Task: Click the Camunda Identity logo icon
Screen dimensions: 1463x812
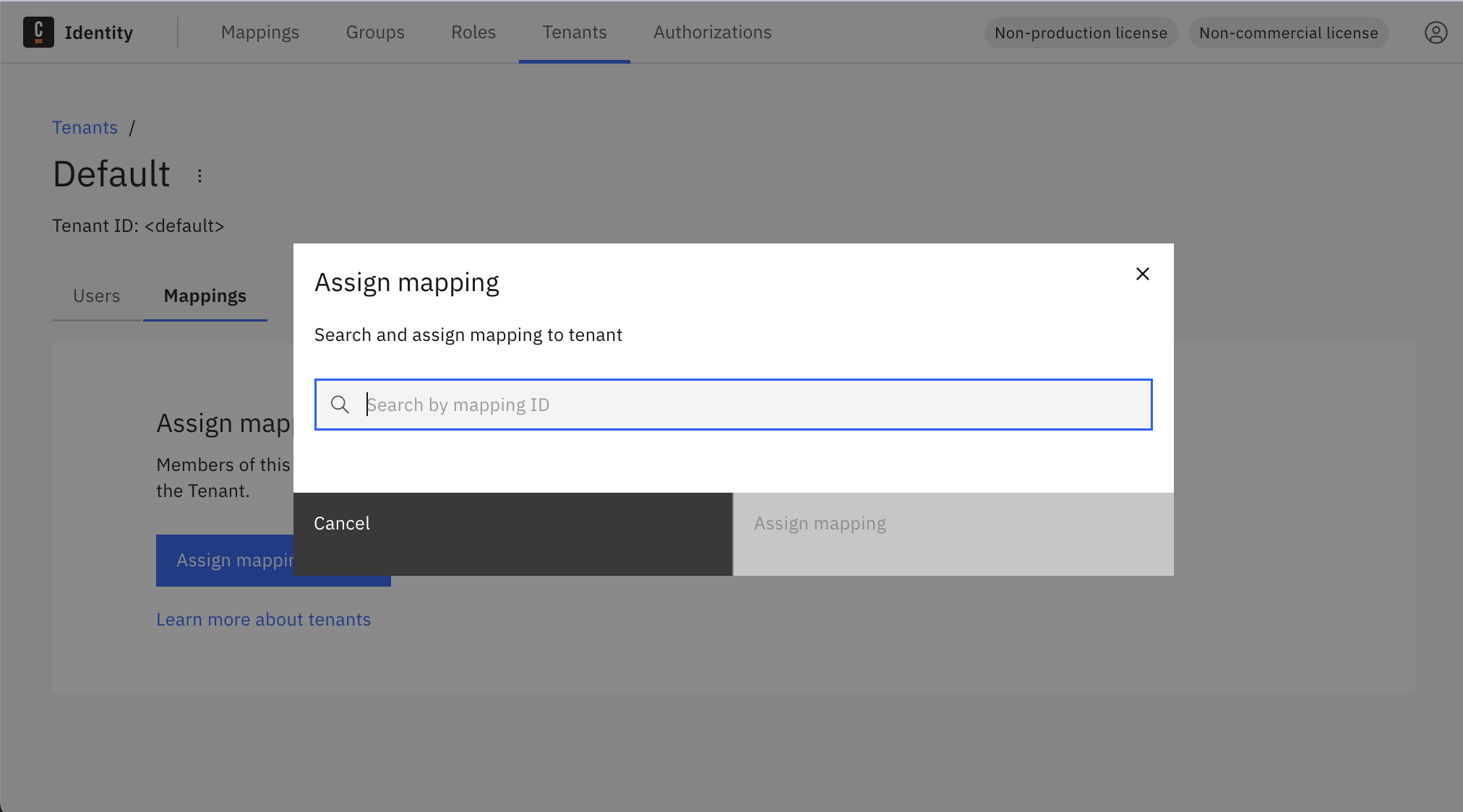Action: click(40, 32)
